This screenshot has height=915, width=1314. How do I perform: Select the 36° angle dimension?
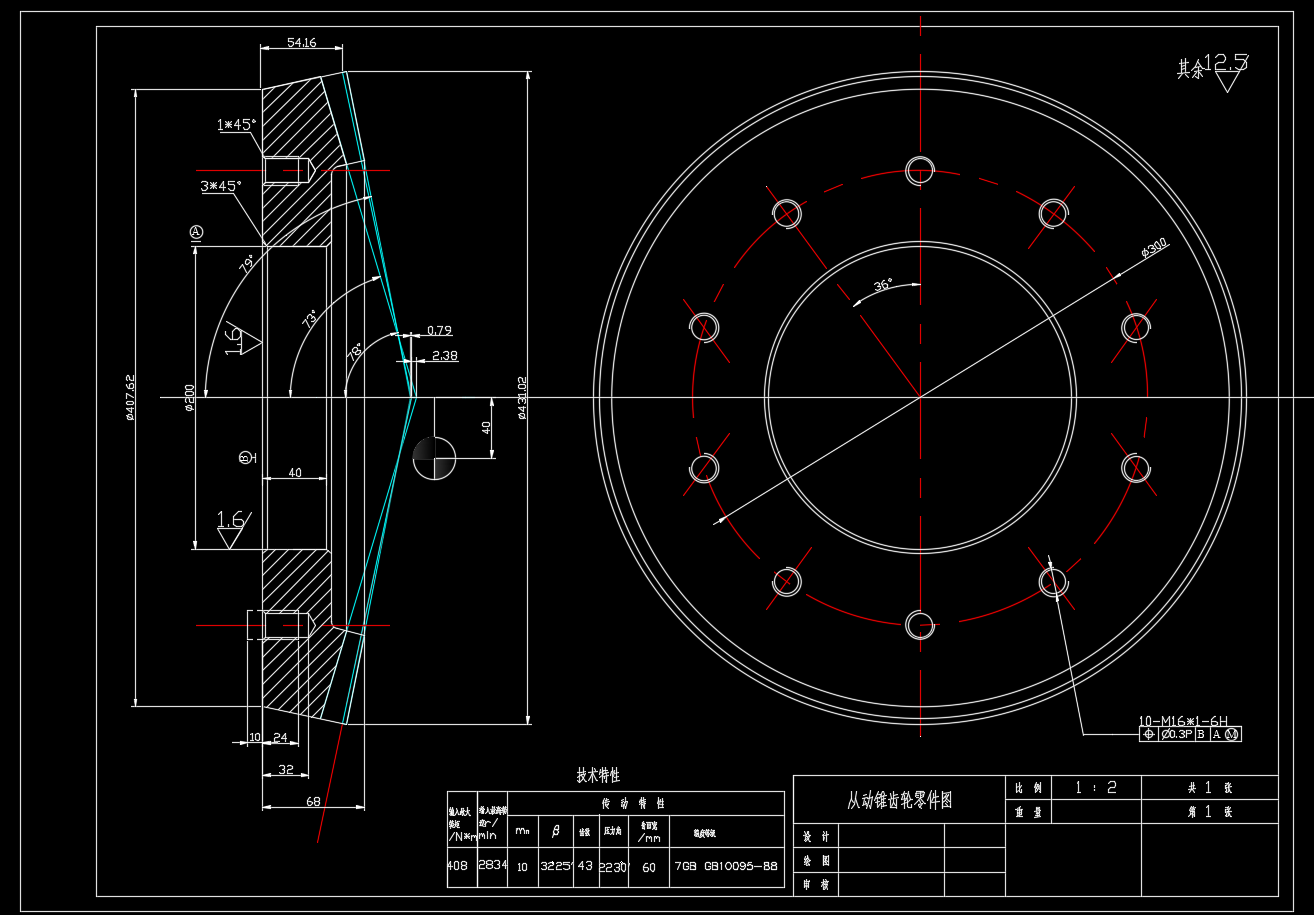pyautogui.click(x=883, y=285)
